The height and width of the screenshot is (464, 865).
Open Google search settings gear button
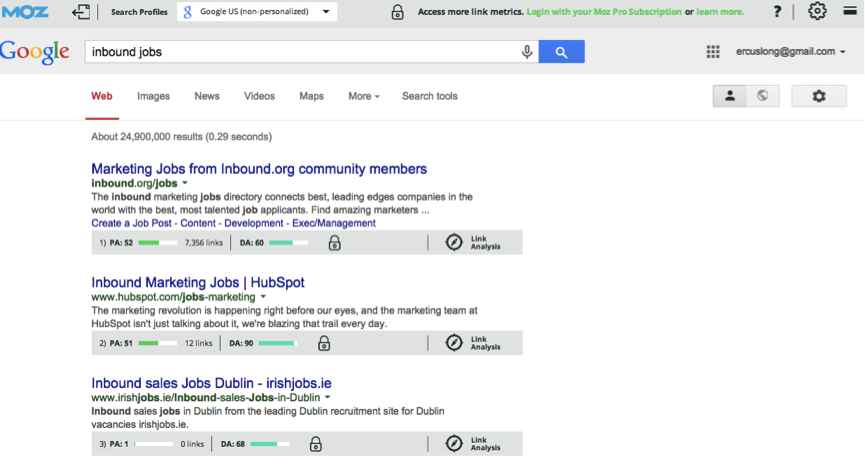819,96
